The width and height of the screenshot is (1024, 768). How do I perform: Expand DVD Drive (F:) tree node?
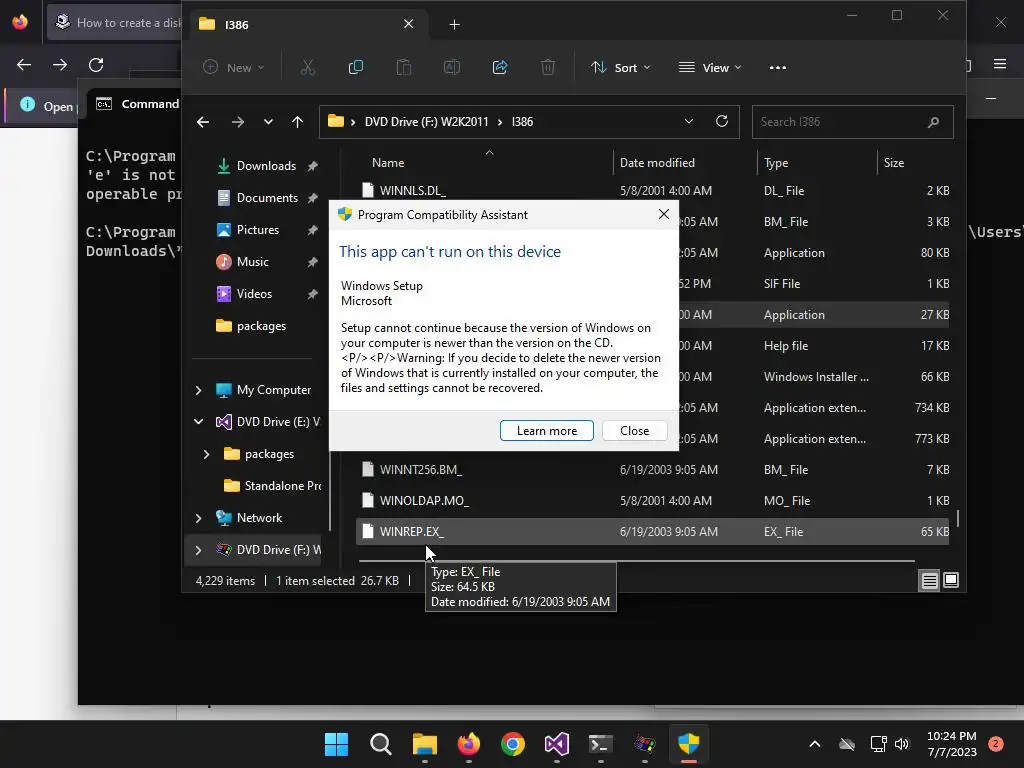199,550
